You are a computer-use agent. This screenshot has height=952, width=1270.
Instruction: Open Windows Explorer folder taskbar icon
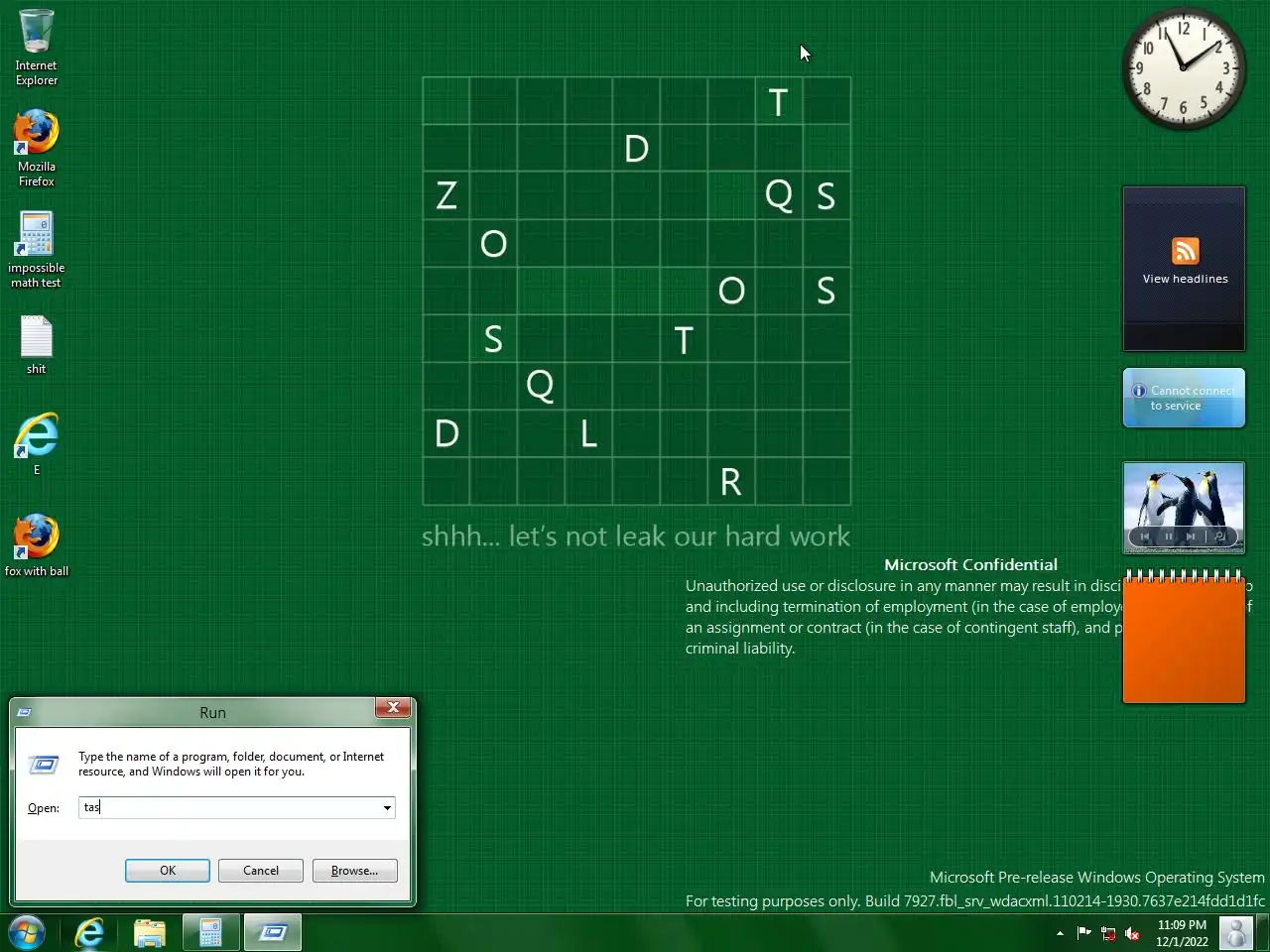(150, 932)
